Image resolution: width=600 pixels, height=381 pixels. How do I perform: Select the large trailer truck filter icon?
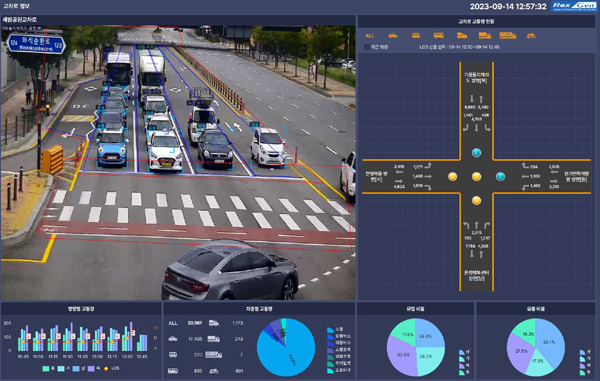tap(508, 36)
